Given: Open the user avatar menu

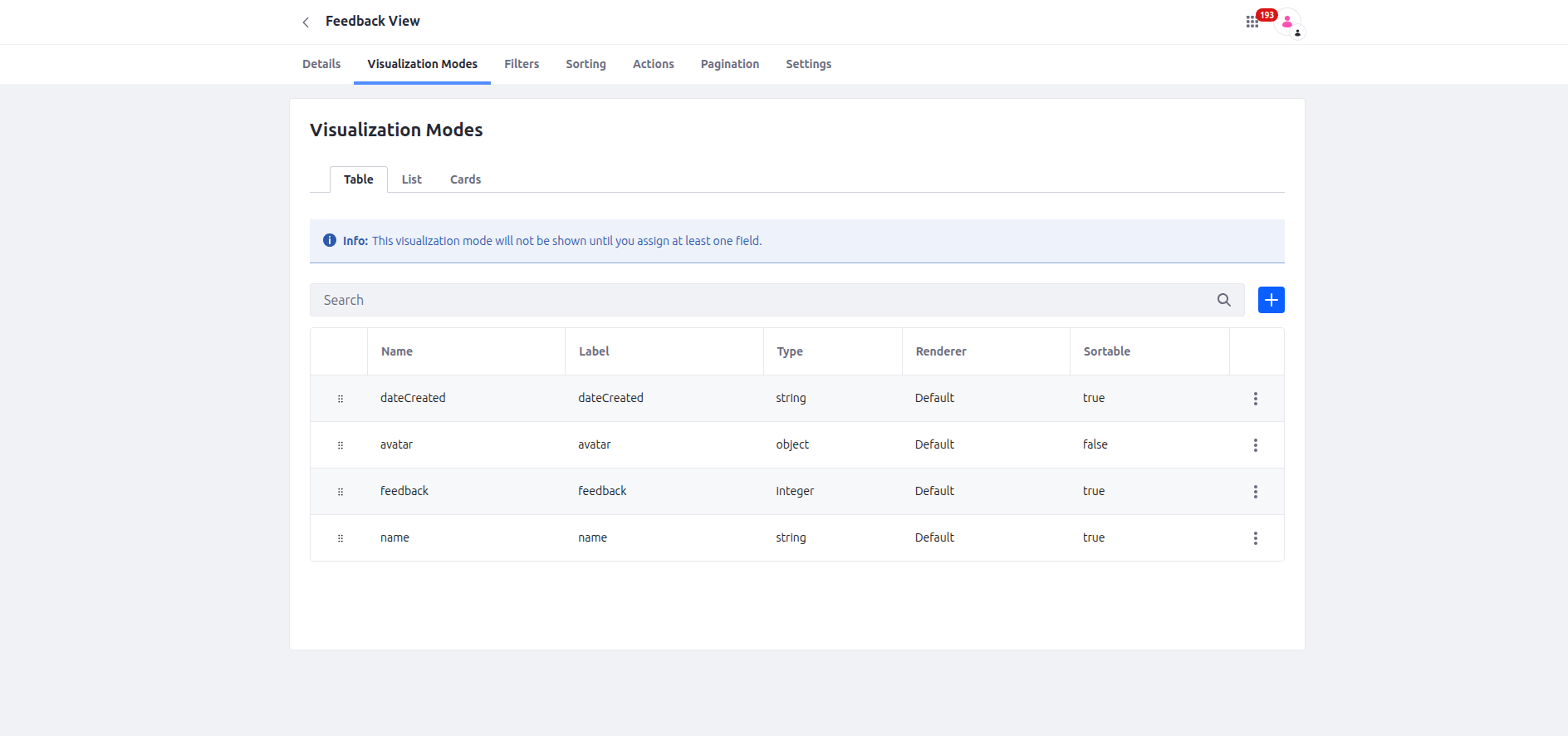Looking at the screenshot, I should coord(1287,23).
